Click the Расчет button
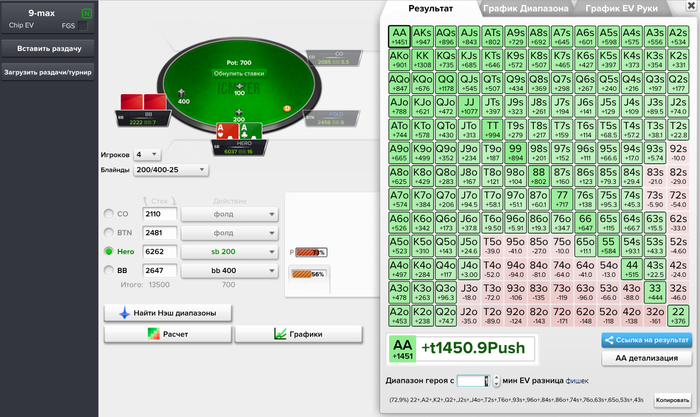 pyautogui.click(x=168, y=334)
